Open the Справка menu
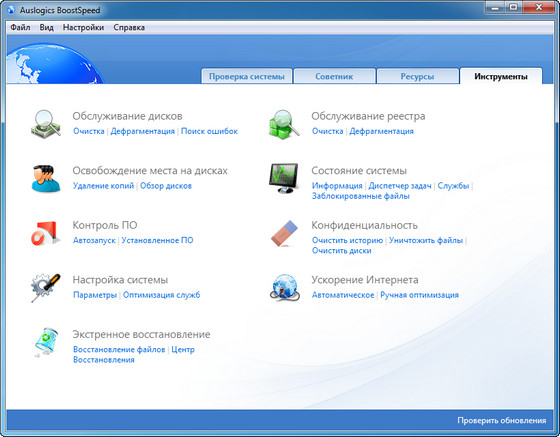Screen dimensions: 560x437 (x=129, y=27)
